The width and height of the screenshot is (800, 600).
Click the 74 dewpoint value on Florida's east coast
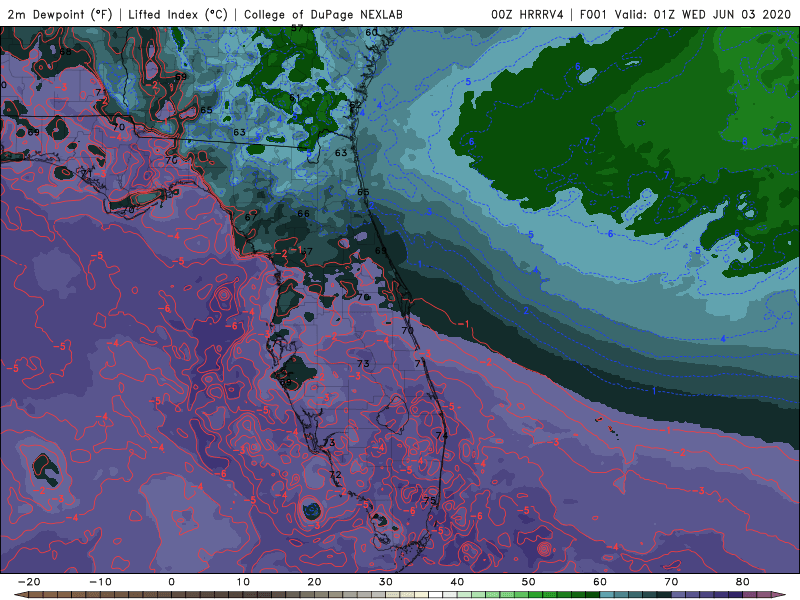442,435
